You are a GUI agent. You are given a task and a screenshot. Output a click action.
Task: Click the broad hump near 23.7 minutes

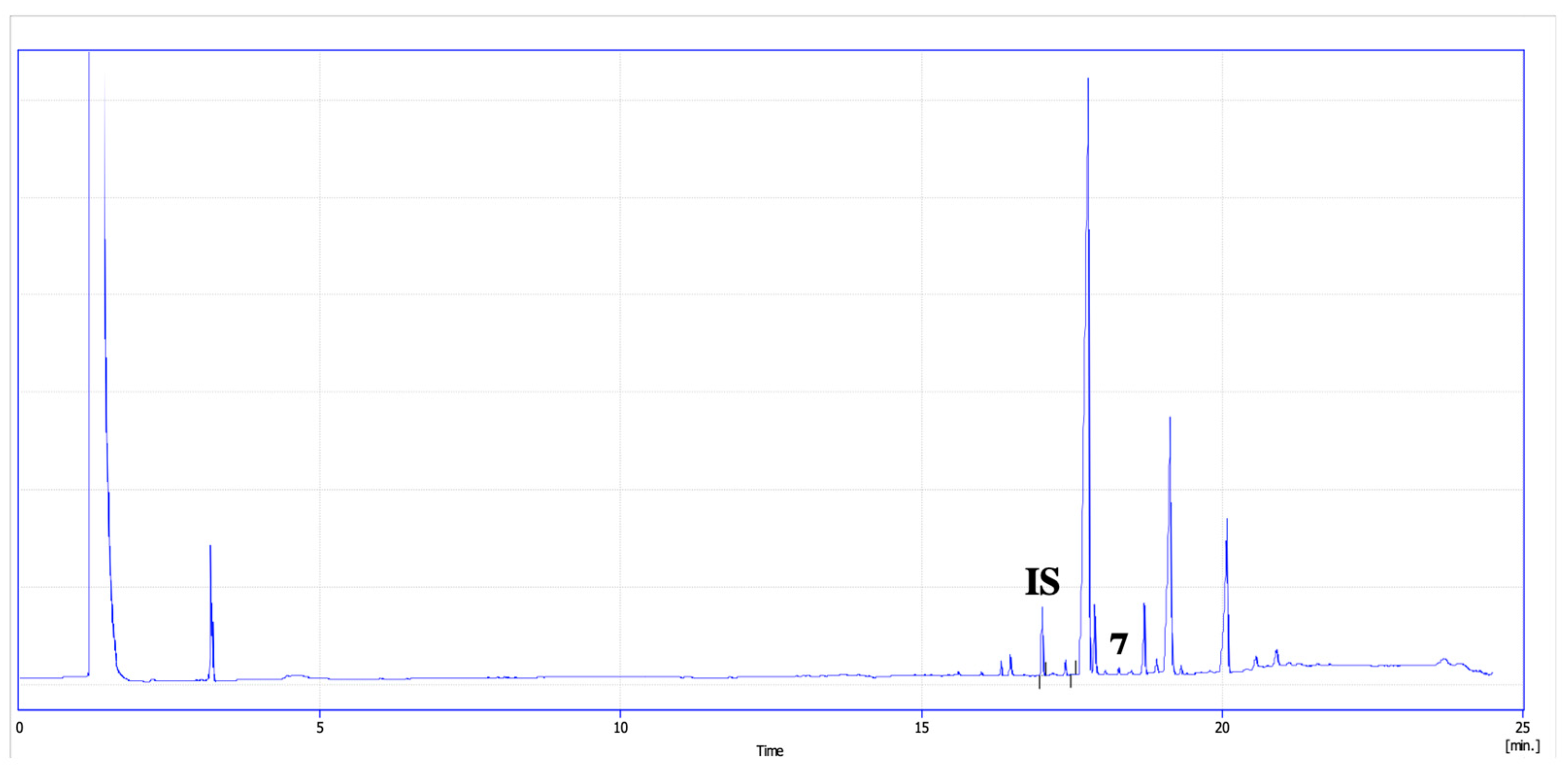coord(1443,660)
